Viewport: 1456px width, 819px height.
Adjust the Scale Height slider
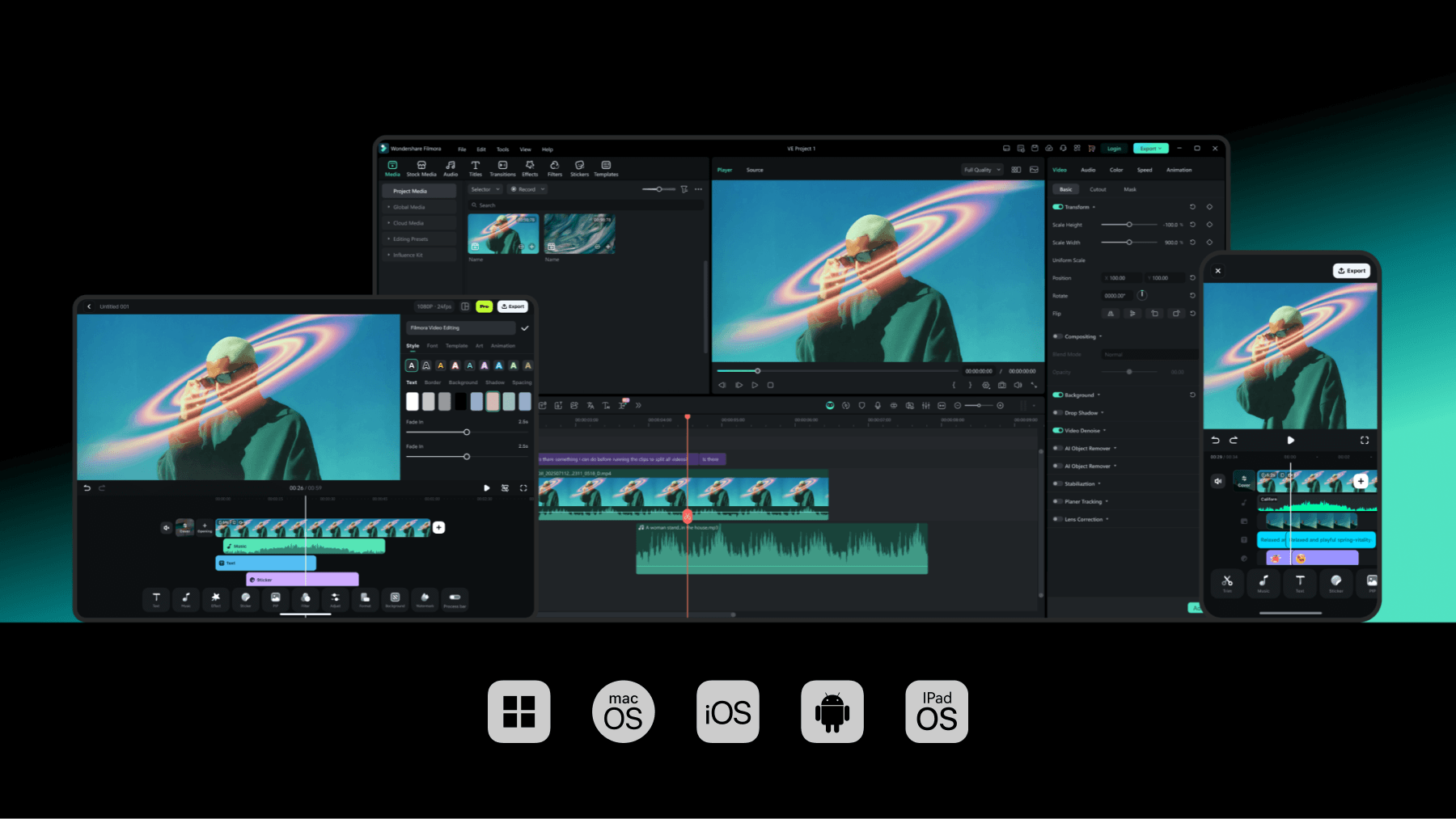coord(1129,225)
